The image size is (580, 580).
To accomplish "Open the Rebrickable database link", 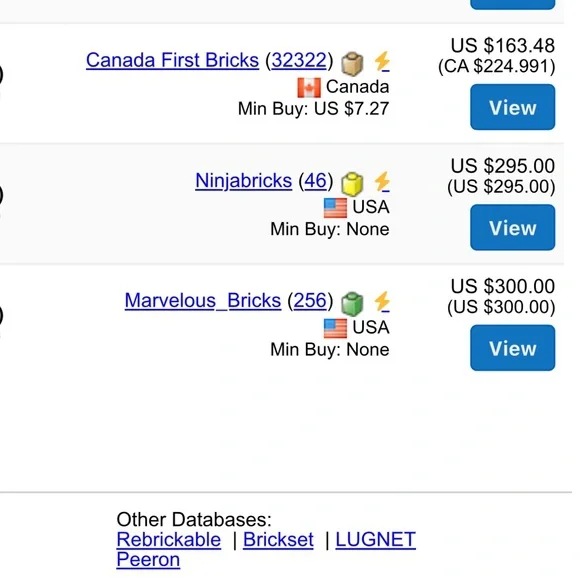I will tap(169, 540).
